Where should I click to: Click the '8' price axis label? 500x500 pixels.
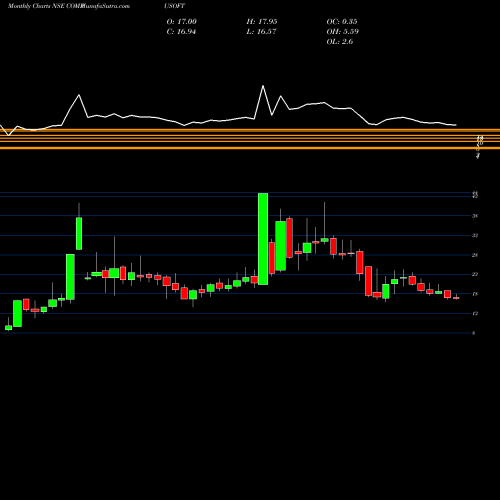tap(474, 333)
